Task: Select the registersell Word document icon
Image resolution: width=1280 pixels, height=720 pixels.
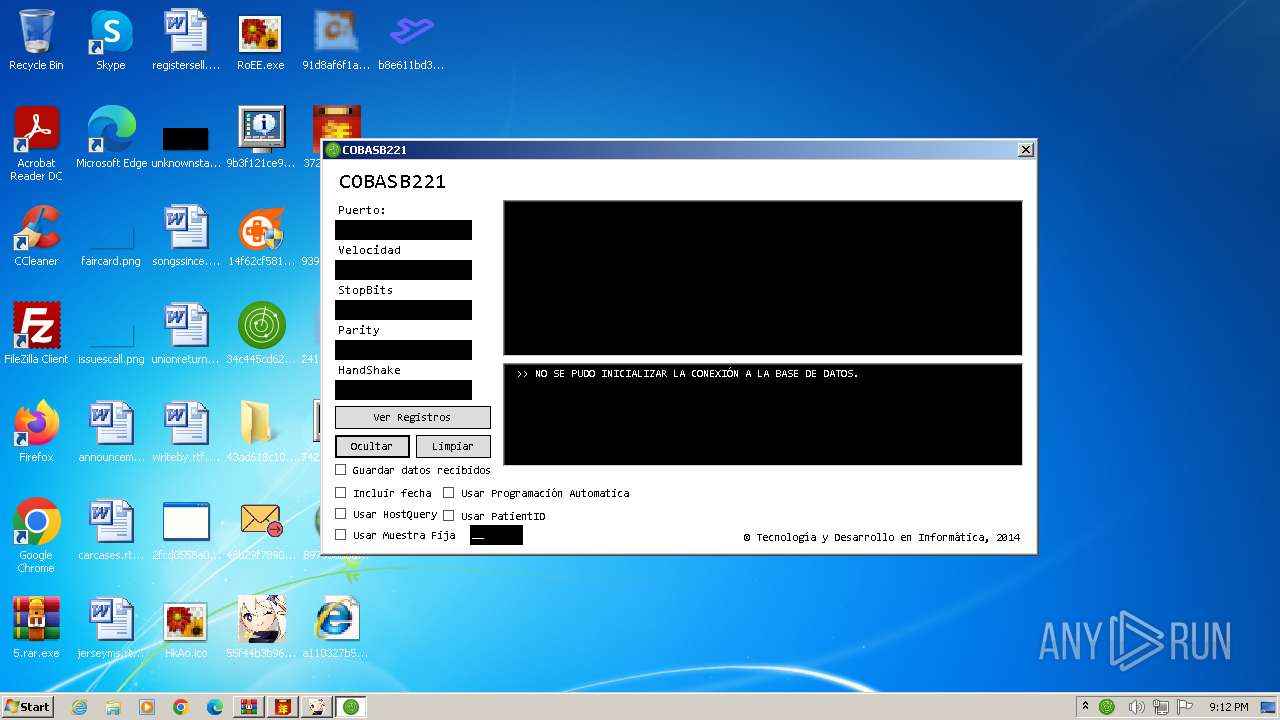Action: [186, 40]
